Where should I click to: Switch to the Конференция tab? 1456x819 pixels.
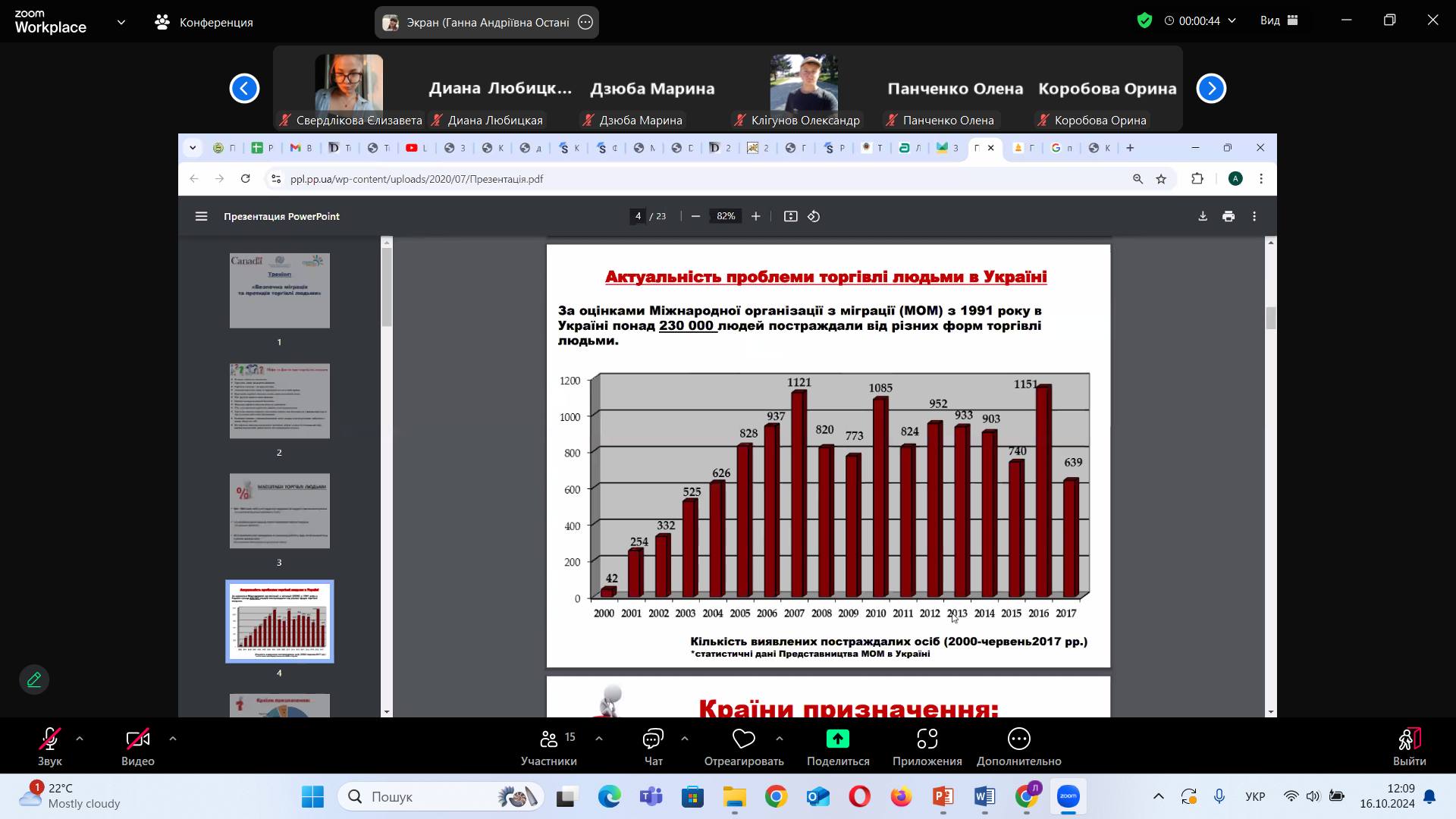(x=205, y=22)
